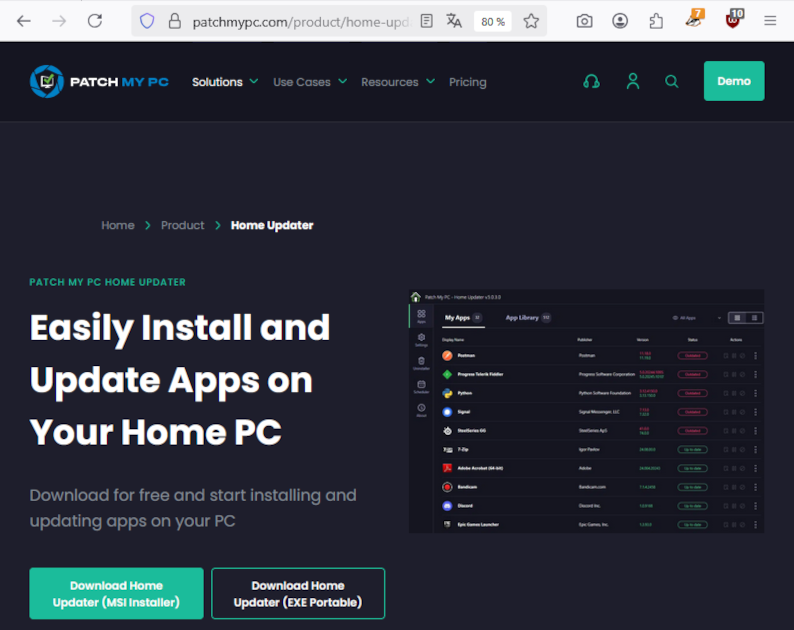Click the 80 % zoom indicator
The height and width of the screenshot is (630, 794).
tap(493, 22)
